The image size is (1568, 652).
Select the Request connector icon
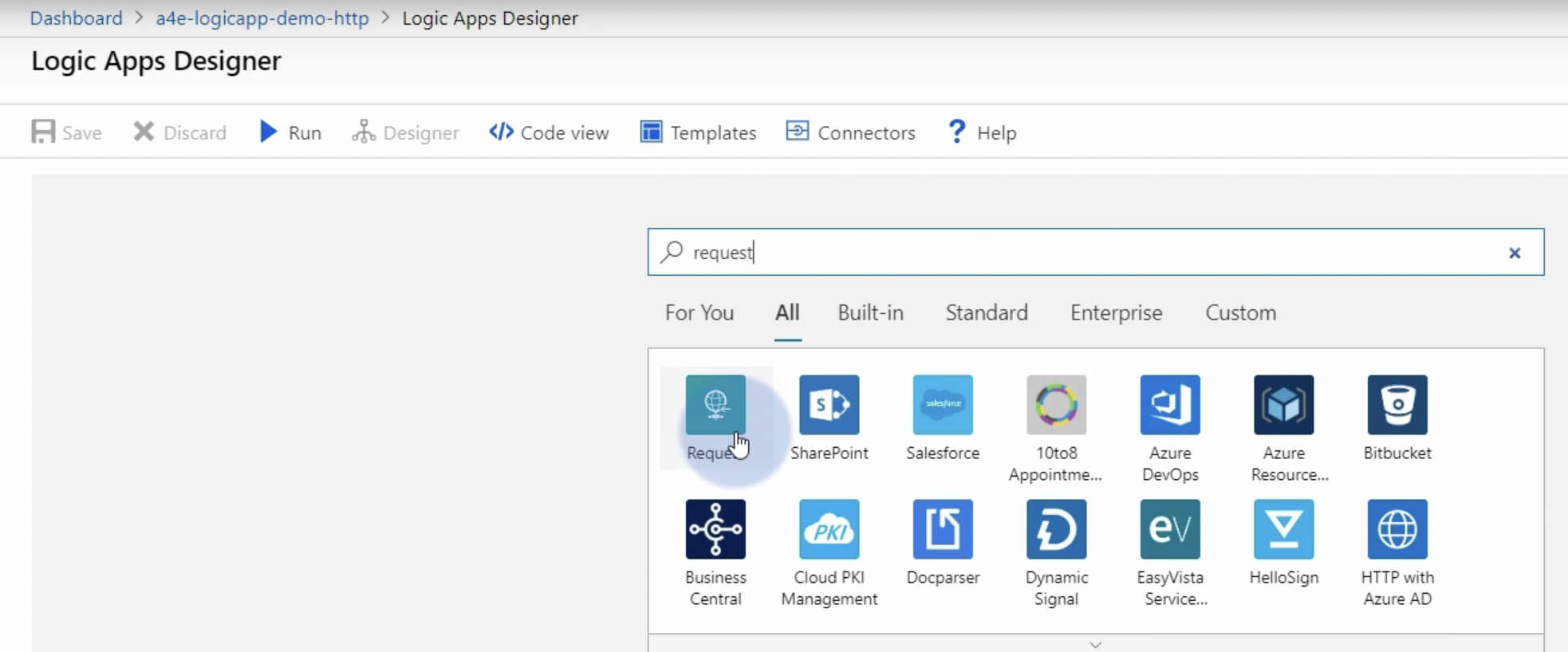pos(715,405)
